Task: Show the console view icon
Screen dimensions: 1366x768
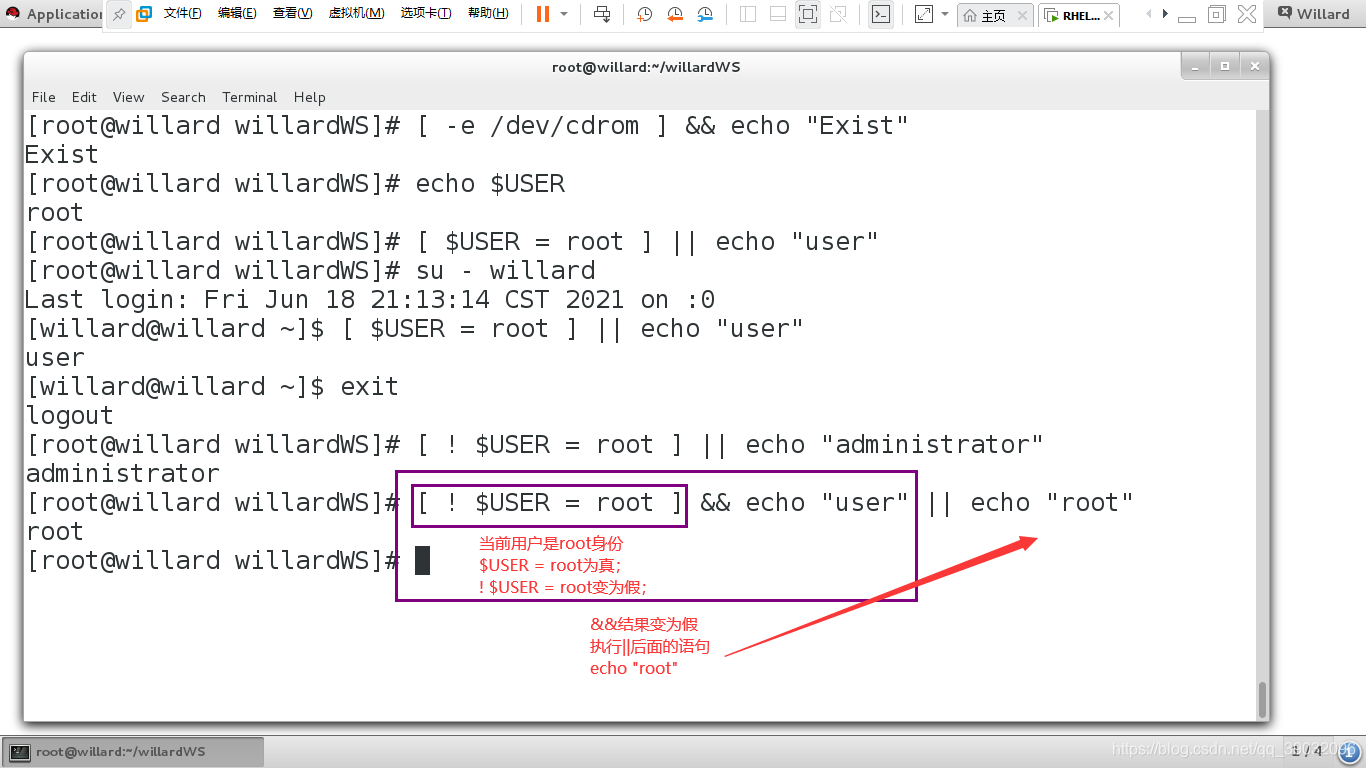Action: tap(879, 15)
